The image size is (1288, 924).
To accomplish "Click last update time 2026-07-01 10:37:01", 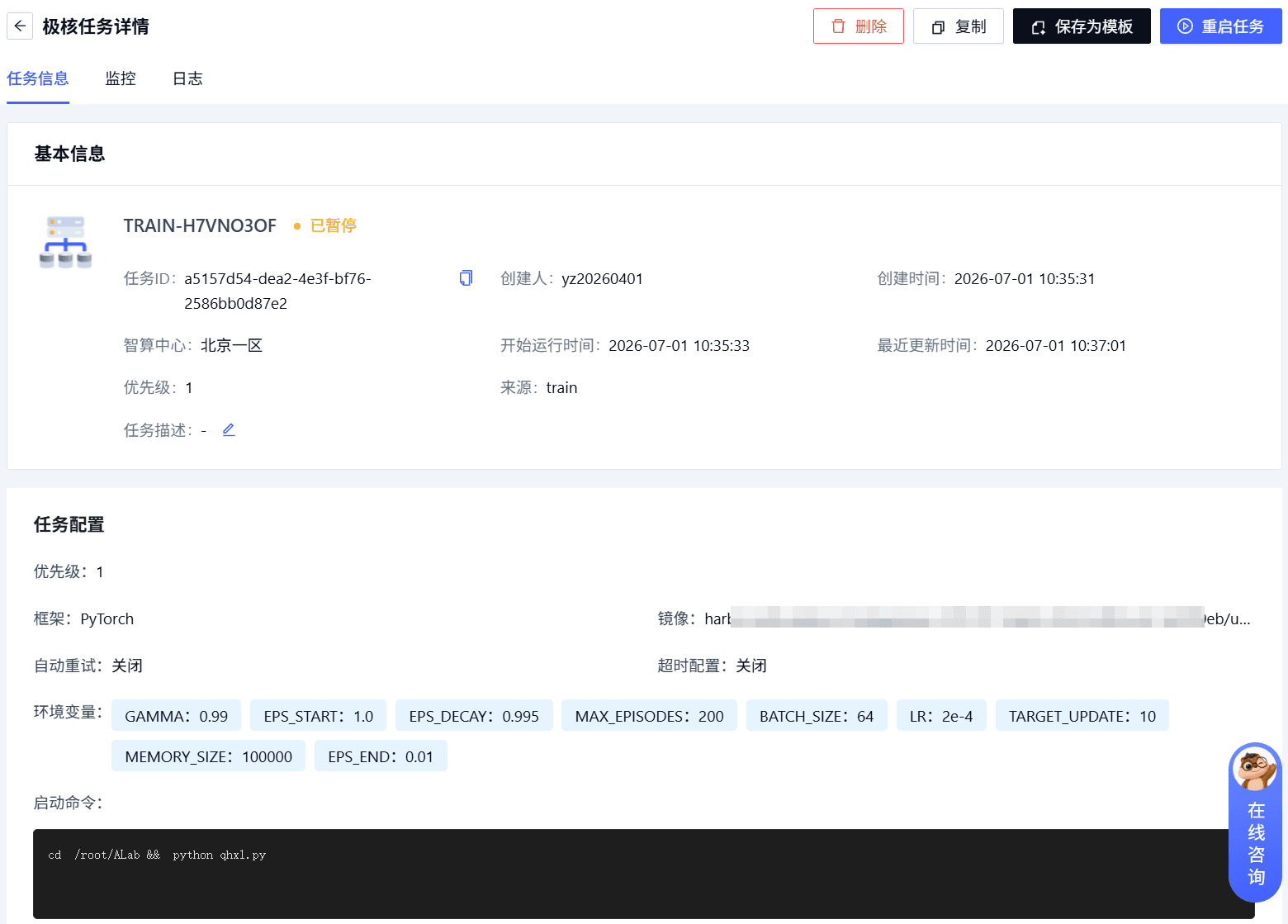I will (x=1056, y=345).
